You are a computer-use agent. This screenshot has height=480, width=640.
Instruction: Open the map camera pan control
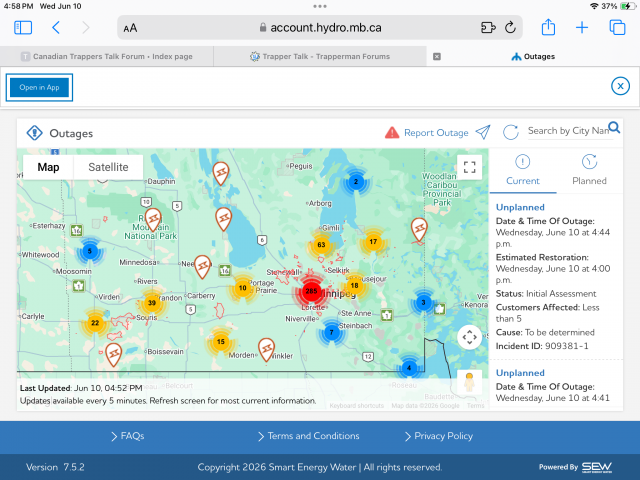pos(469,337)
